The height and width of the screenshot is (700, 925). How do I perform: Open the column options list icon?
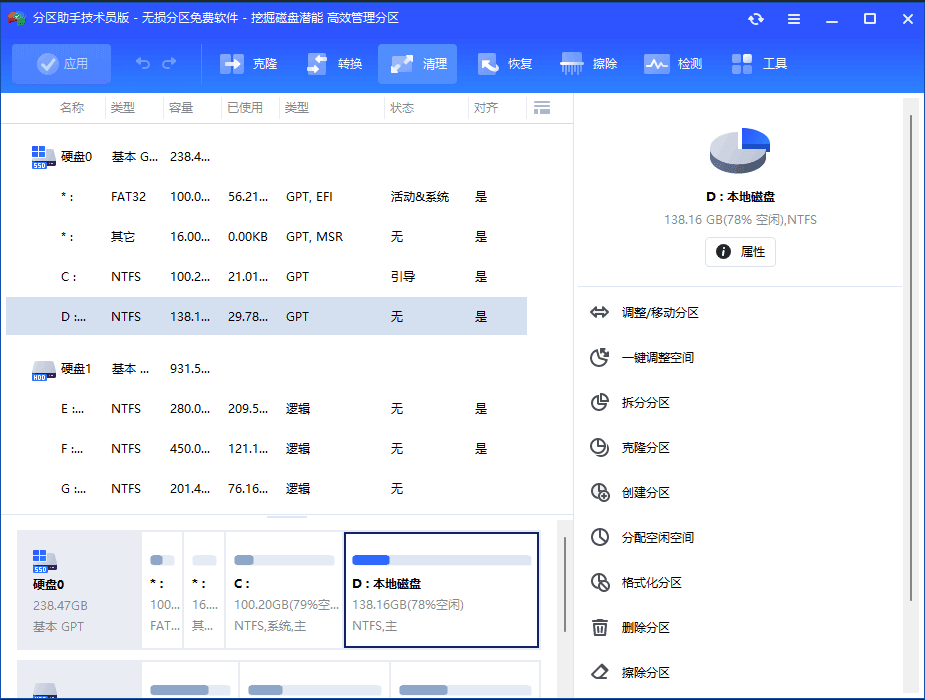click(x=541, y=107)
